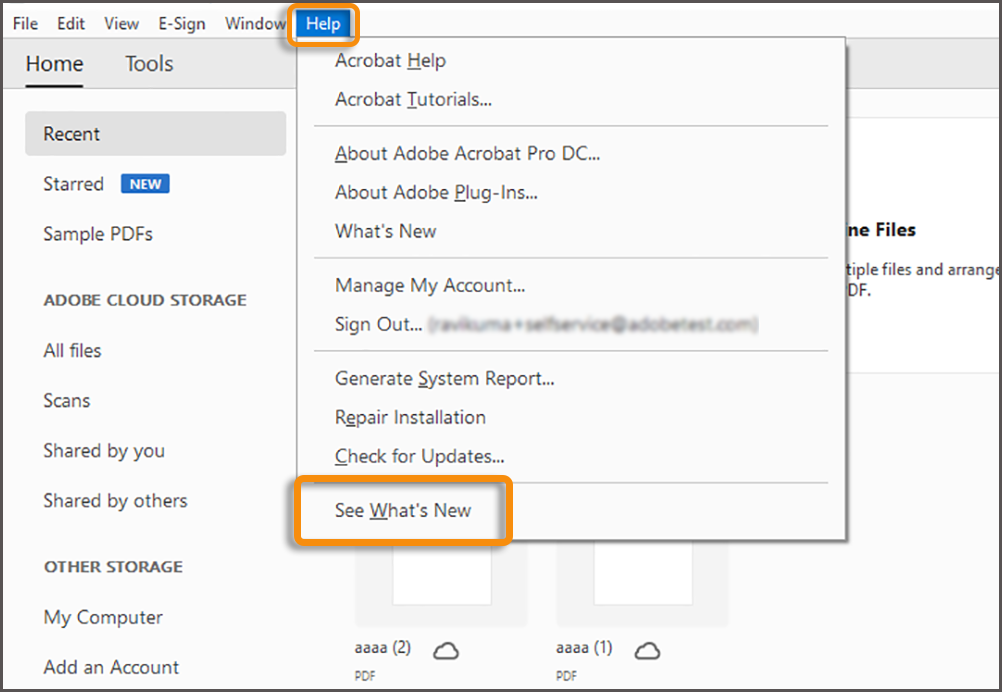Viewport: 1002px width, 692px height.
Task: Browse My Computer storage location
Action: pyautogui.click(x=102, y=618)
